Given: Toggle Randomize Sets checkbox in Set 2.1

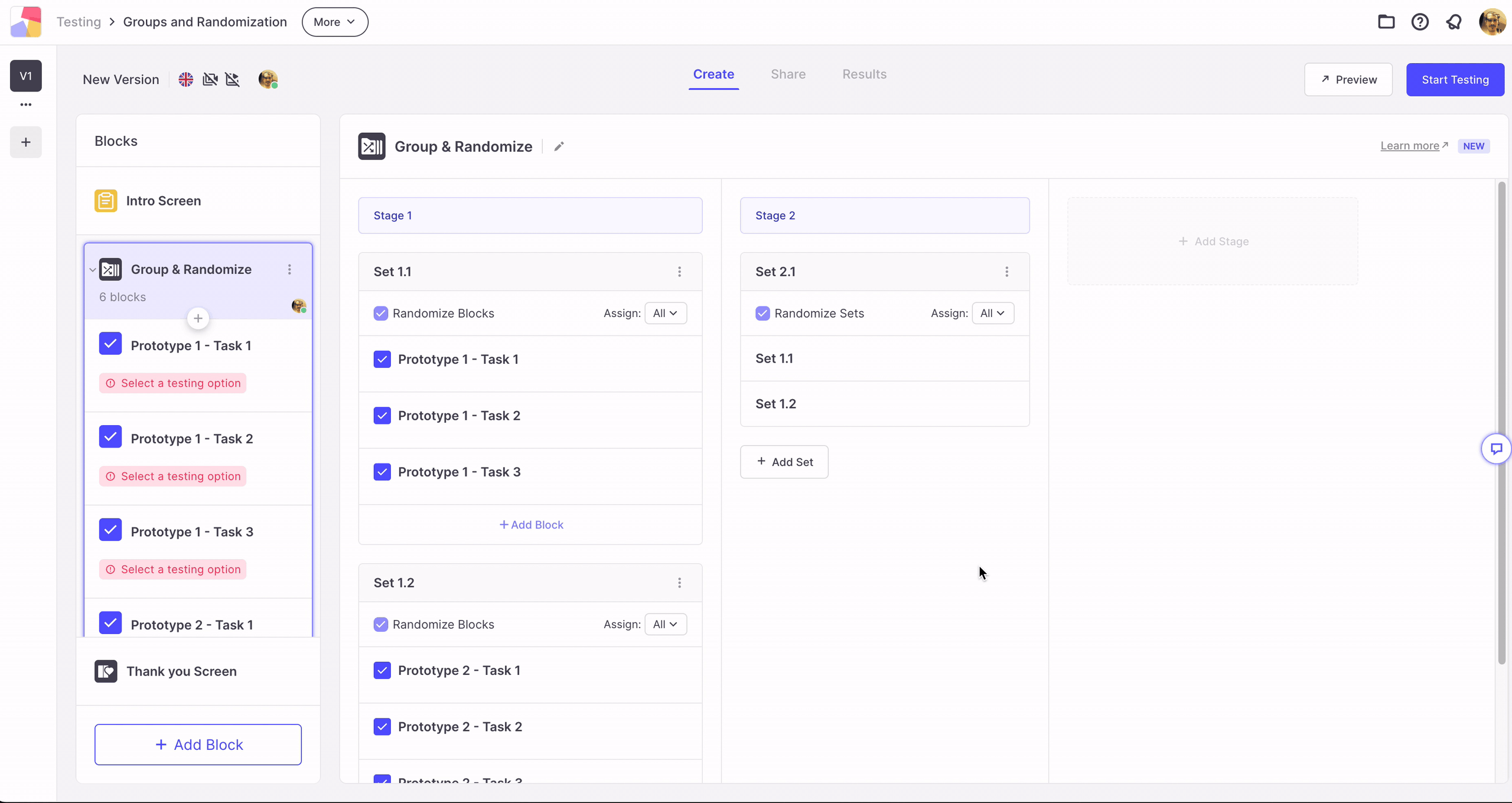Looking at the screenshot, I should (762, 314).
